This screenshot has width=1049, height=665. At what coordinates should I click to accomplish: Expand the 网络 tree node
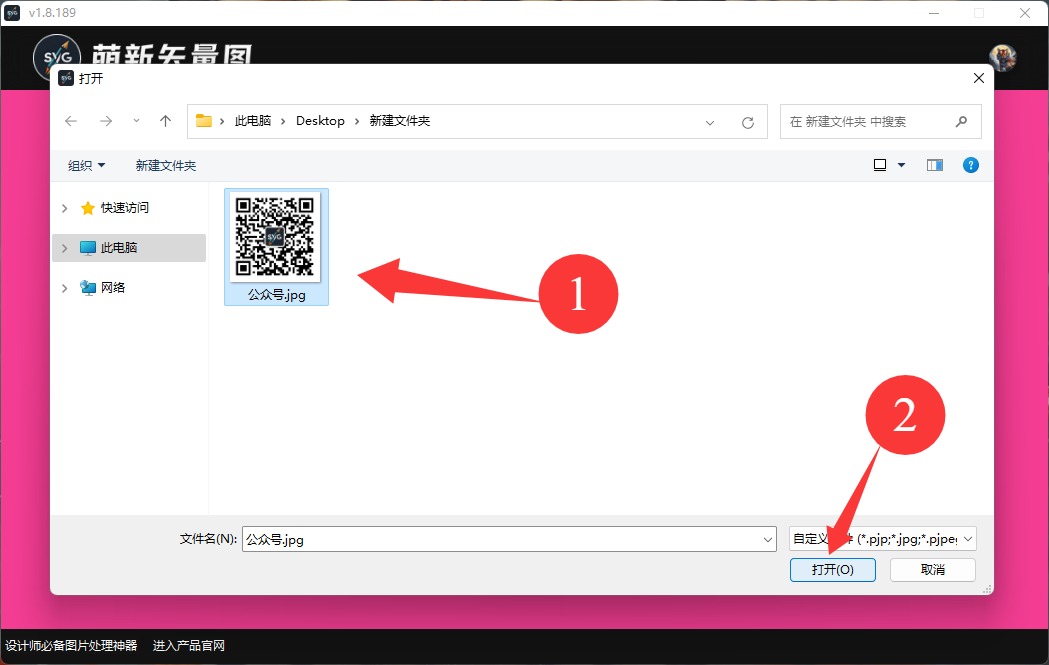coord(65,288)
